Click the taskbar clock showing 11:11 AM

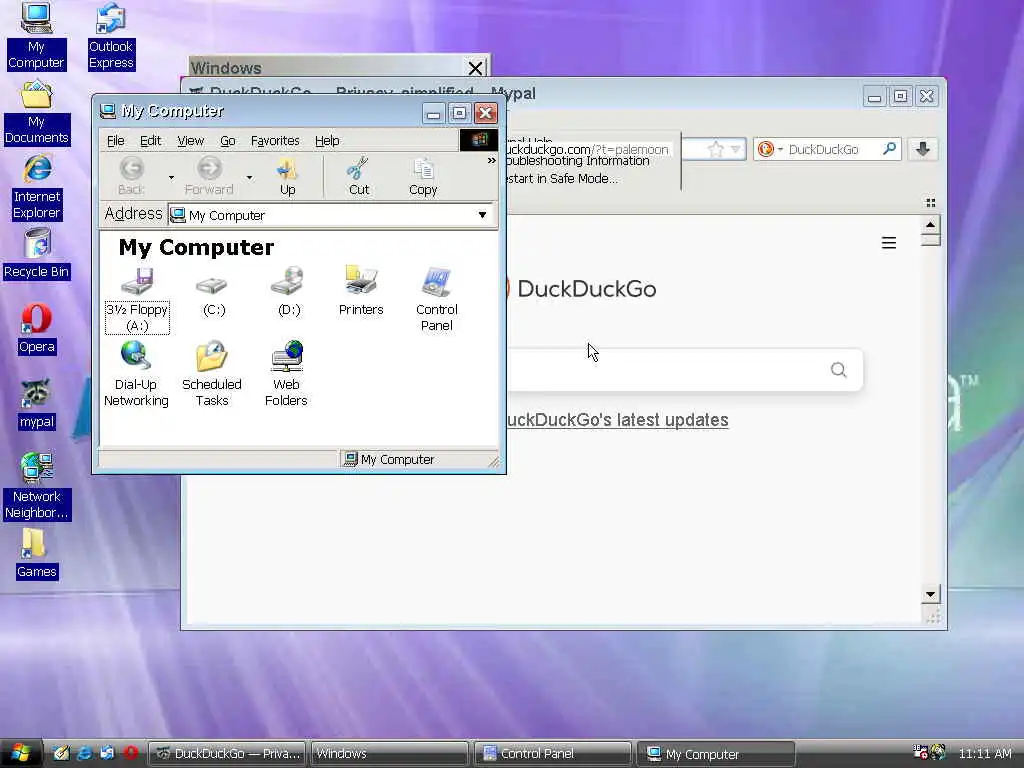coord(985,754)
